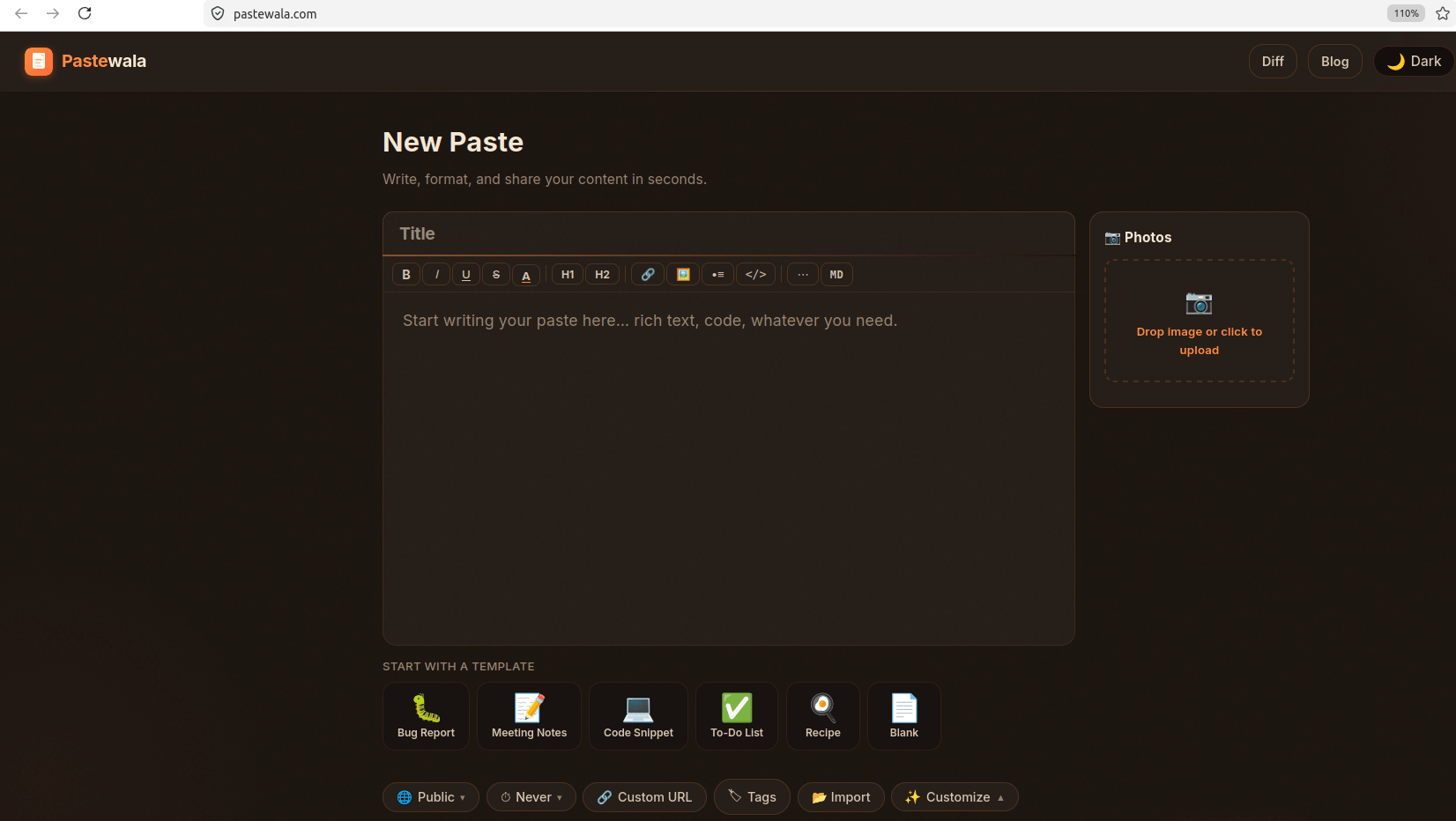Bookmark this page with the star icon
Image resolution: width=1456 pixels, height=821 pixels.
click(x=1443, y=13)
